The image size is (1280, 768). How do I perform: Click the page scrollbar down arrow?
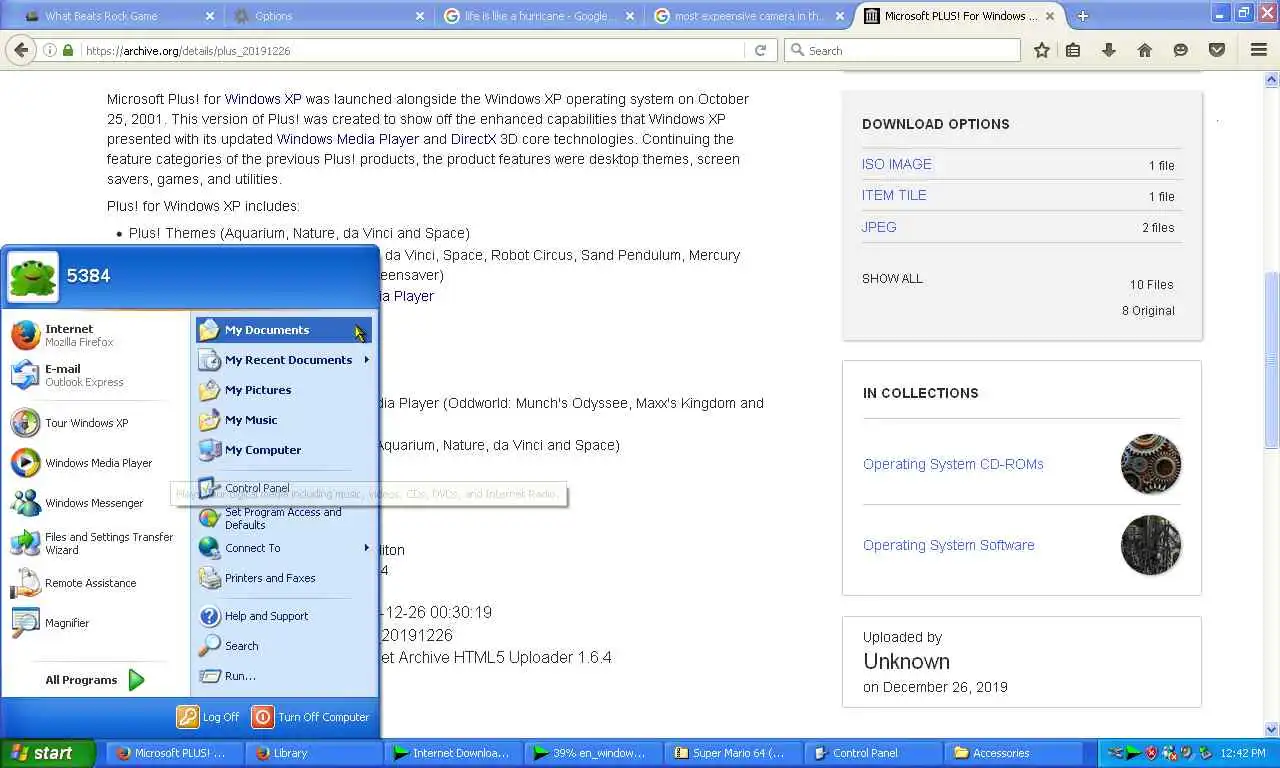point(1272,730)
